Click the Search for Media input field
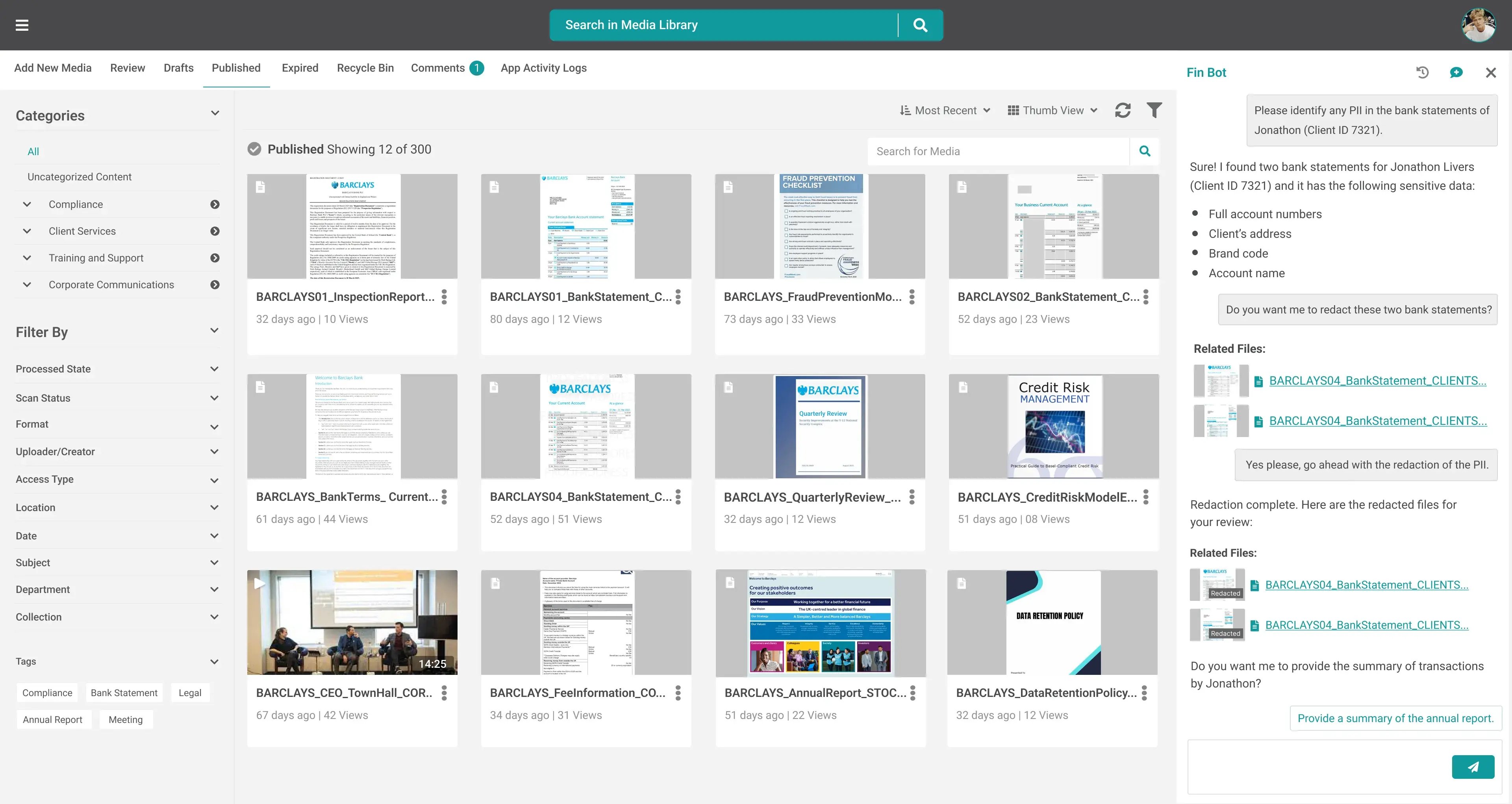The image size is (1512, 804). [x=999, y=152]
